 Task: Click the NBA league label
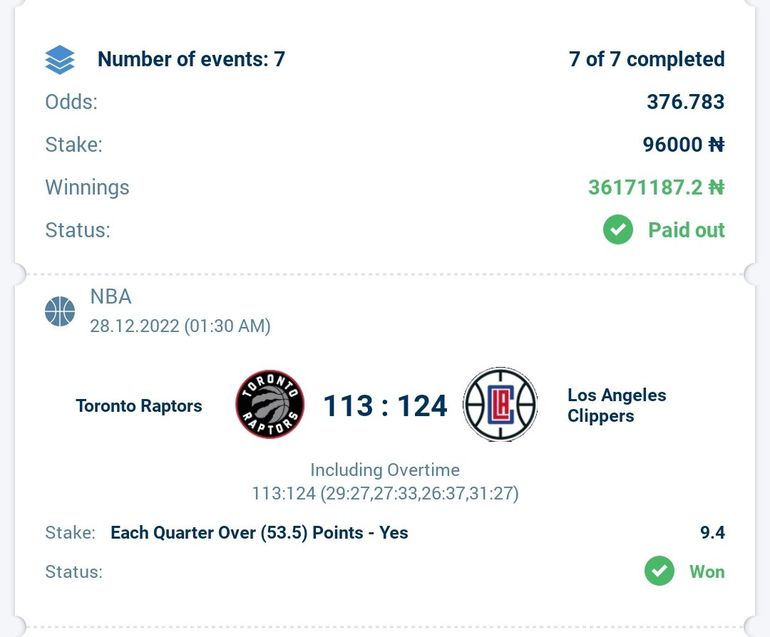pyautogui.click(x=111, y=297)
